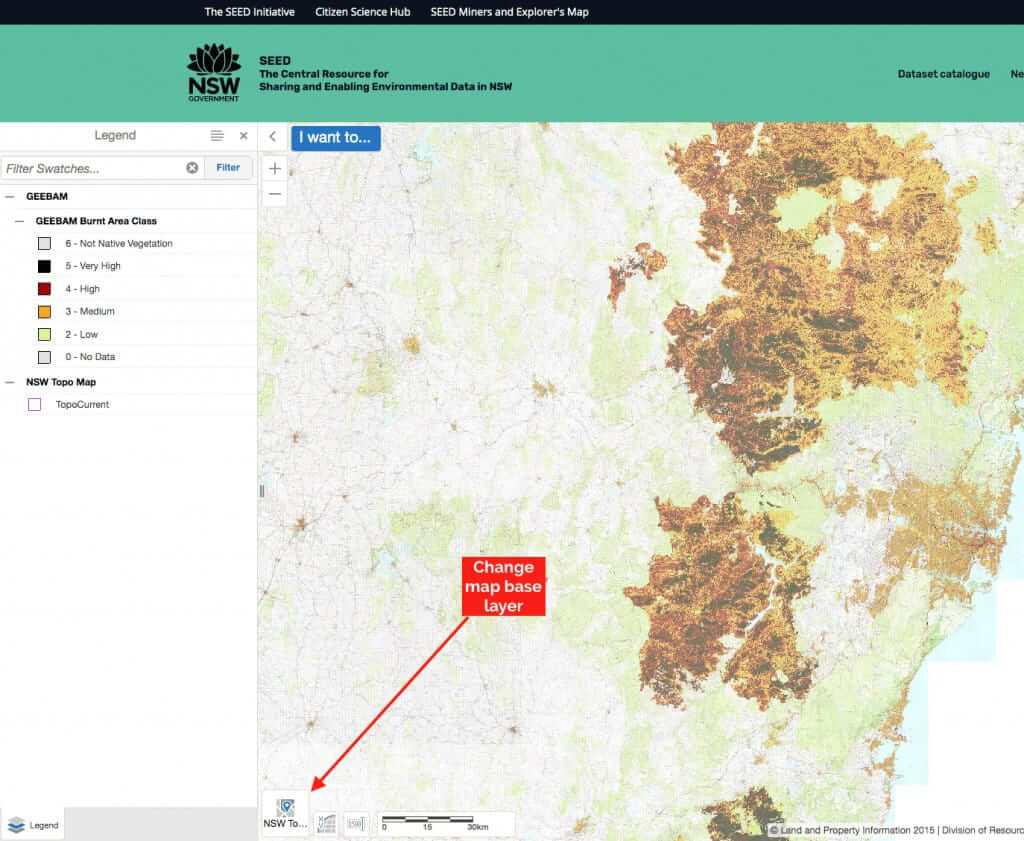Open the Legend tab with the layers icon

[34, 825]
